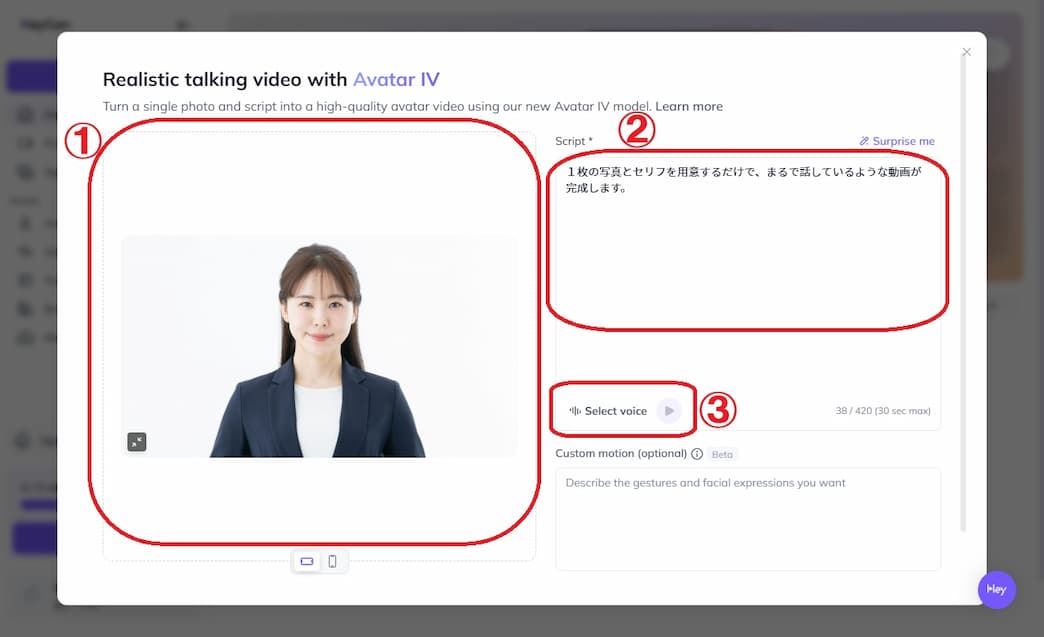Play the voice preview
Image resolution: width=1044 pixels, height=637 pixels.
point(669,411)
